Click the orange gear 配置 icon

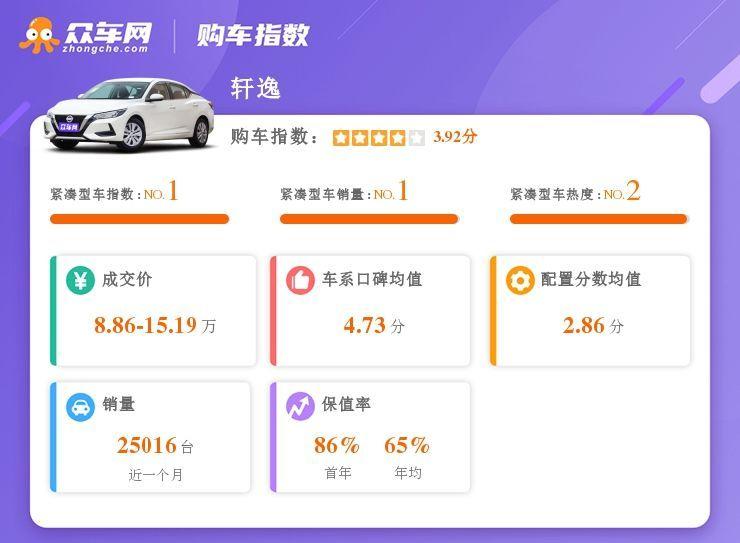point(520,281)
